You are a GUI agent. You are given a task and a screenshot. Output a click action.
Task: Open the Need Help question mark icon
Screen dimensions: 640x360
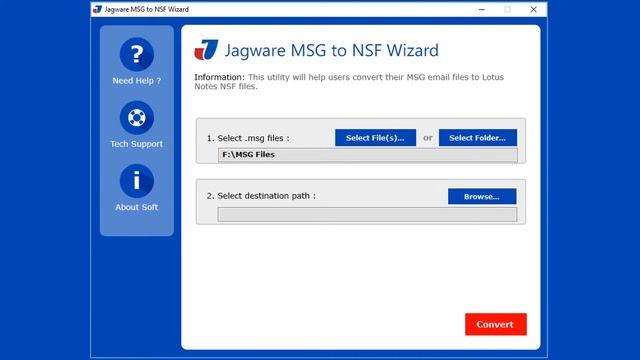point(137,54)
